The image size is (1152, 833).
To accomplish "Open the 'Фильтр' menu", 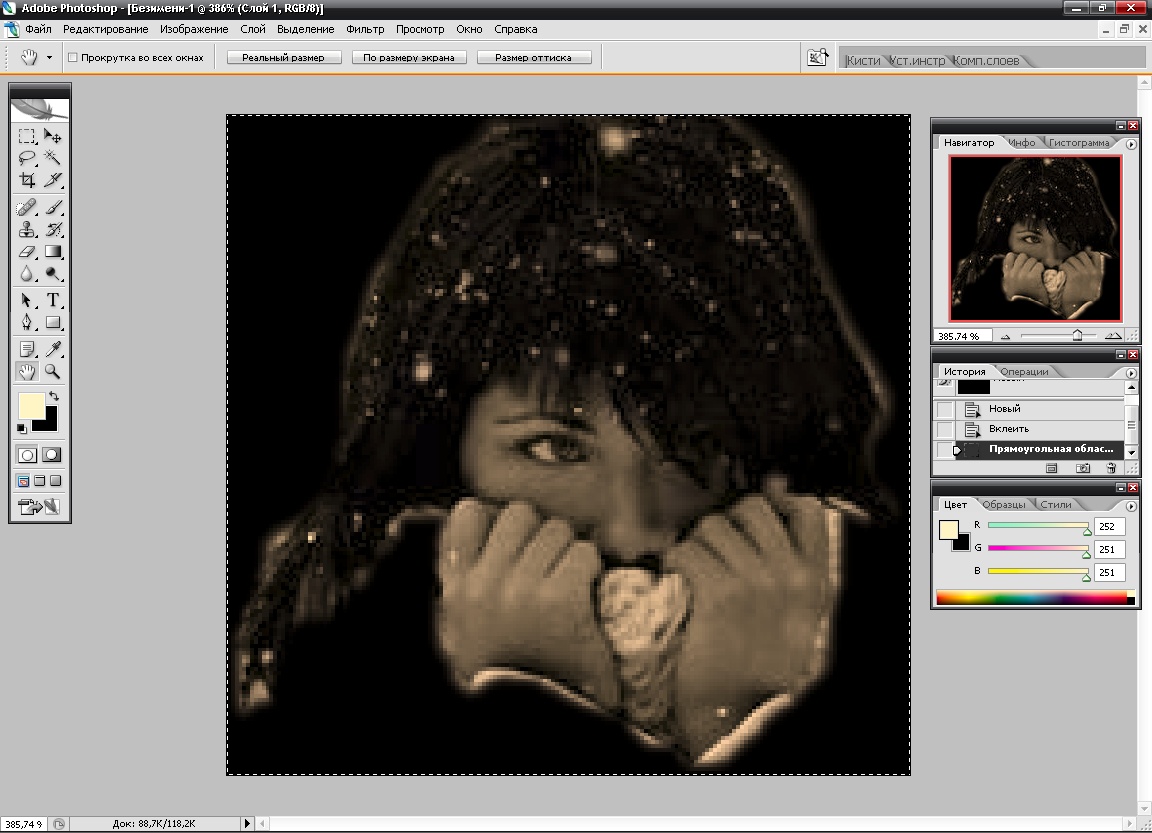I will [365, 29].
